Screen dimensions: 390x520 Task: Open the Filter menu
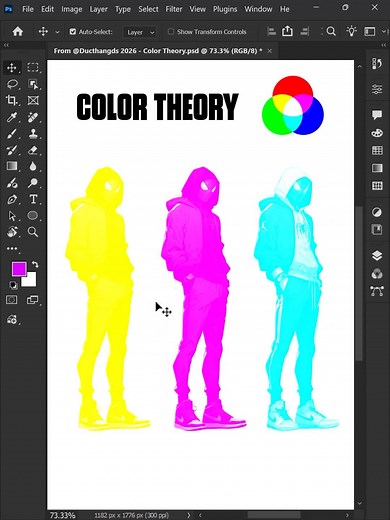pyautogui.click(x=174, y=9)
